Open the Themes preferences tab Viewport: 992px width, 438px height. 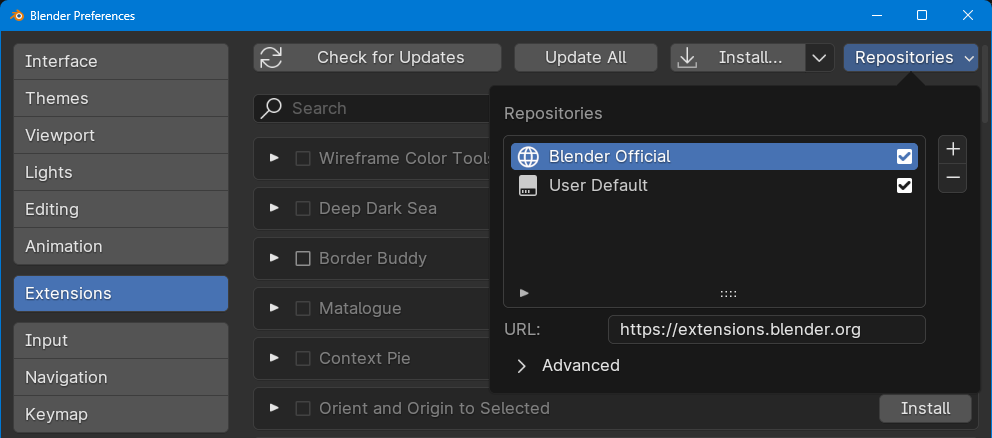click(x=121, y=98)
